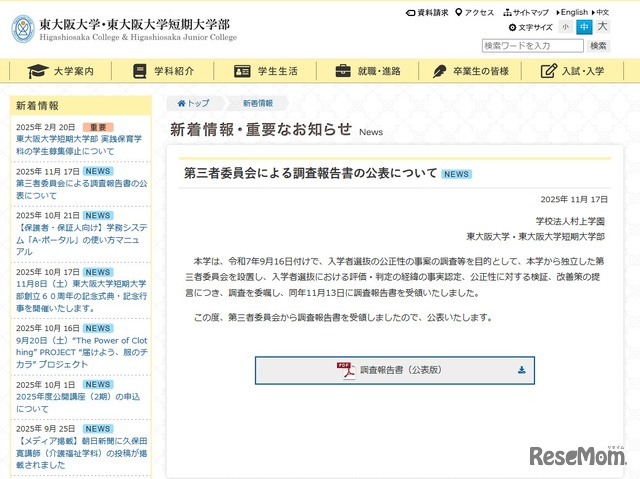Click the ID card icon for 学生生活
The image size is (640, 479).
[x=242, y=71]
